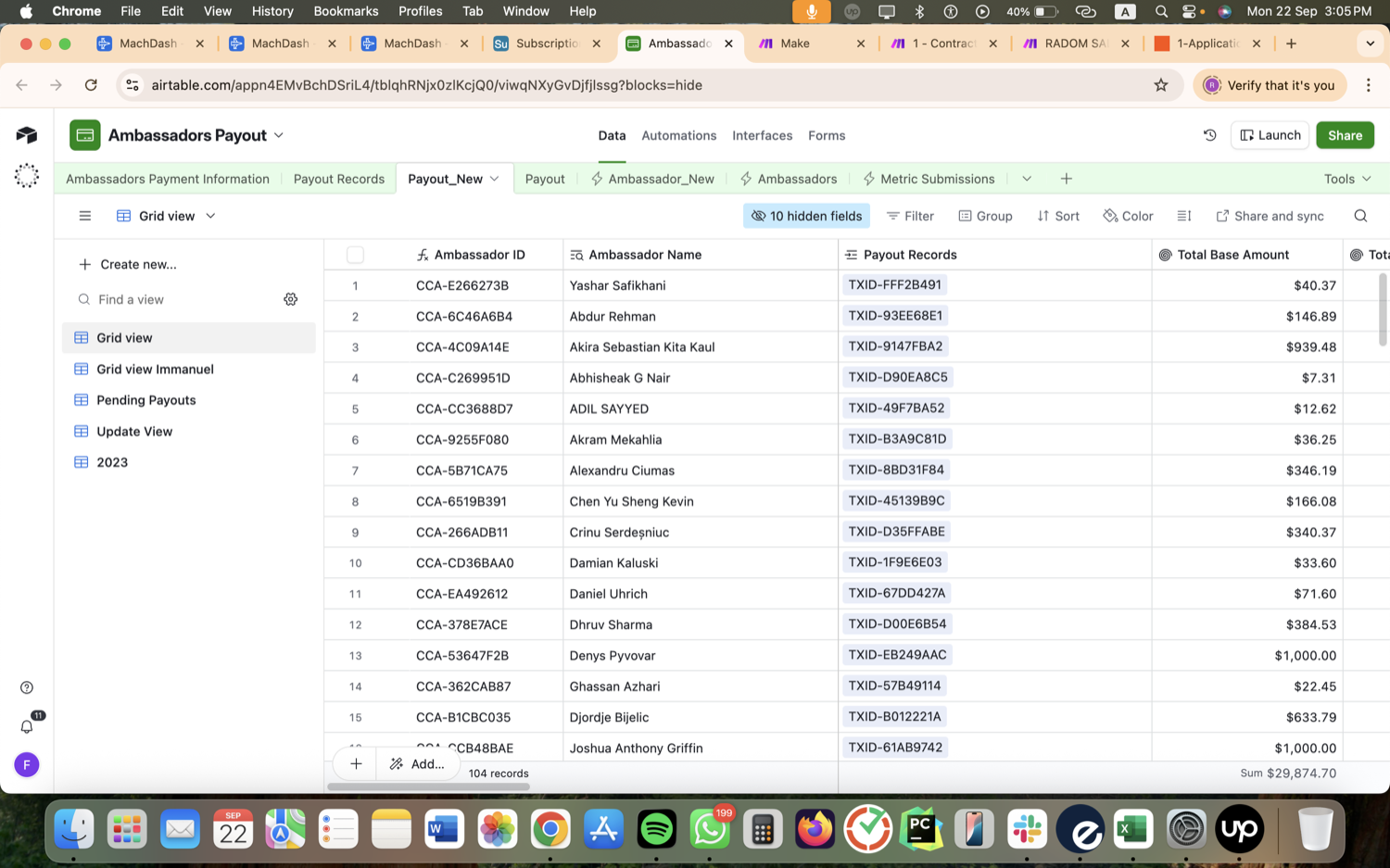Search records with magnifier icon
The image size is (1390, 868).
[1360, 216]
